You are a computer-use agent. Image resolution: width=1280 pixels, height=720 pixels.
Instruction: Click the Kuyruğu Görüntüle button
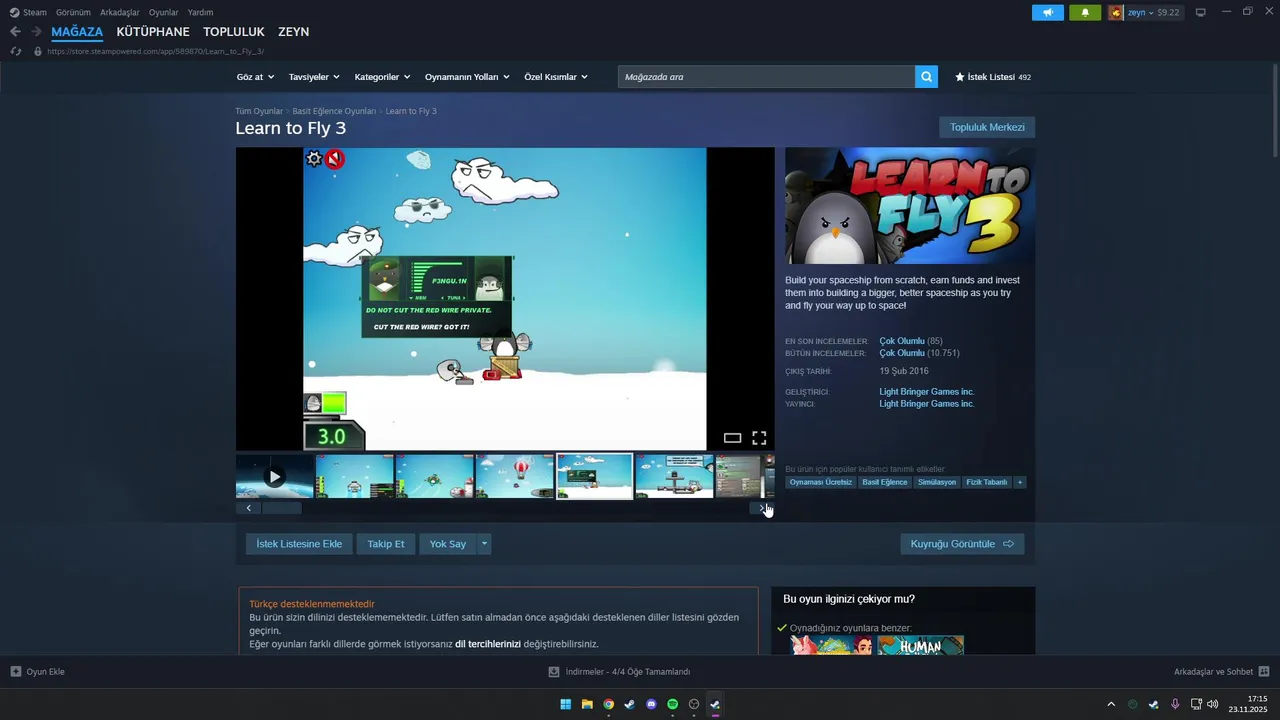[x=962, y=544]
